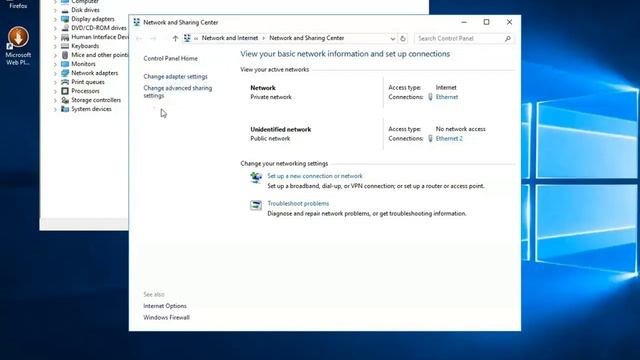
Task: Click the System devices icon
Action: pyautogui.click(x=65, y=109)
